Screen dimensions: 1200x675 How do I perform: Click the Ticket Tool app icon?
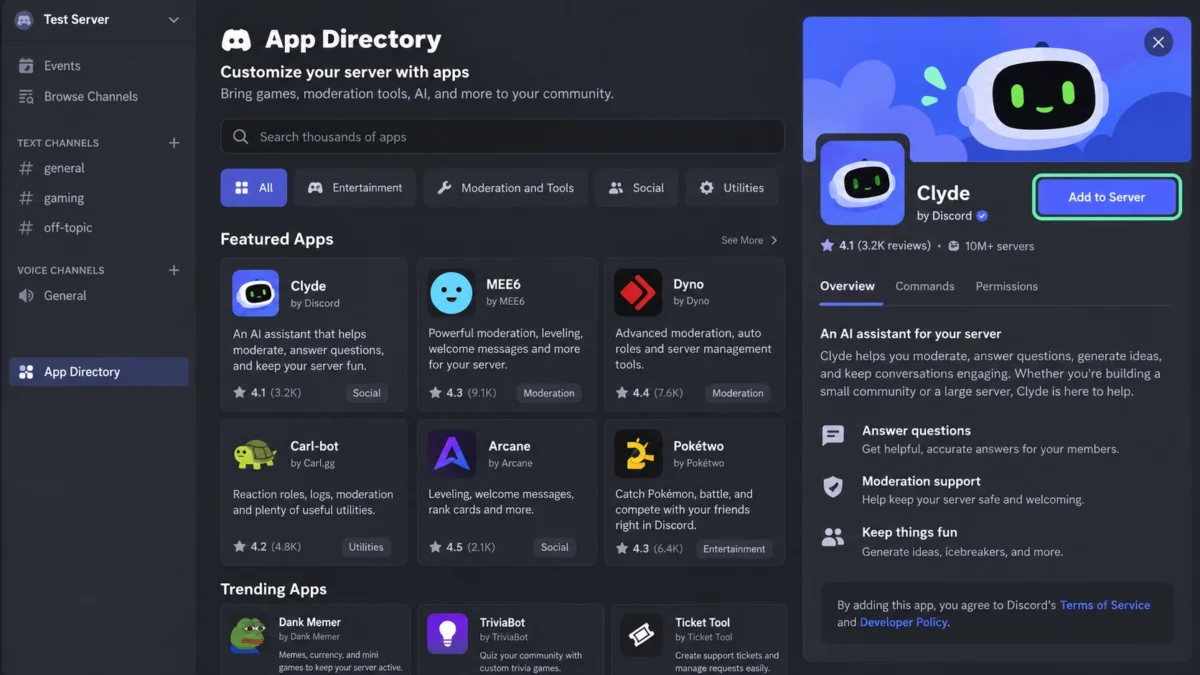tap(641, 634)
